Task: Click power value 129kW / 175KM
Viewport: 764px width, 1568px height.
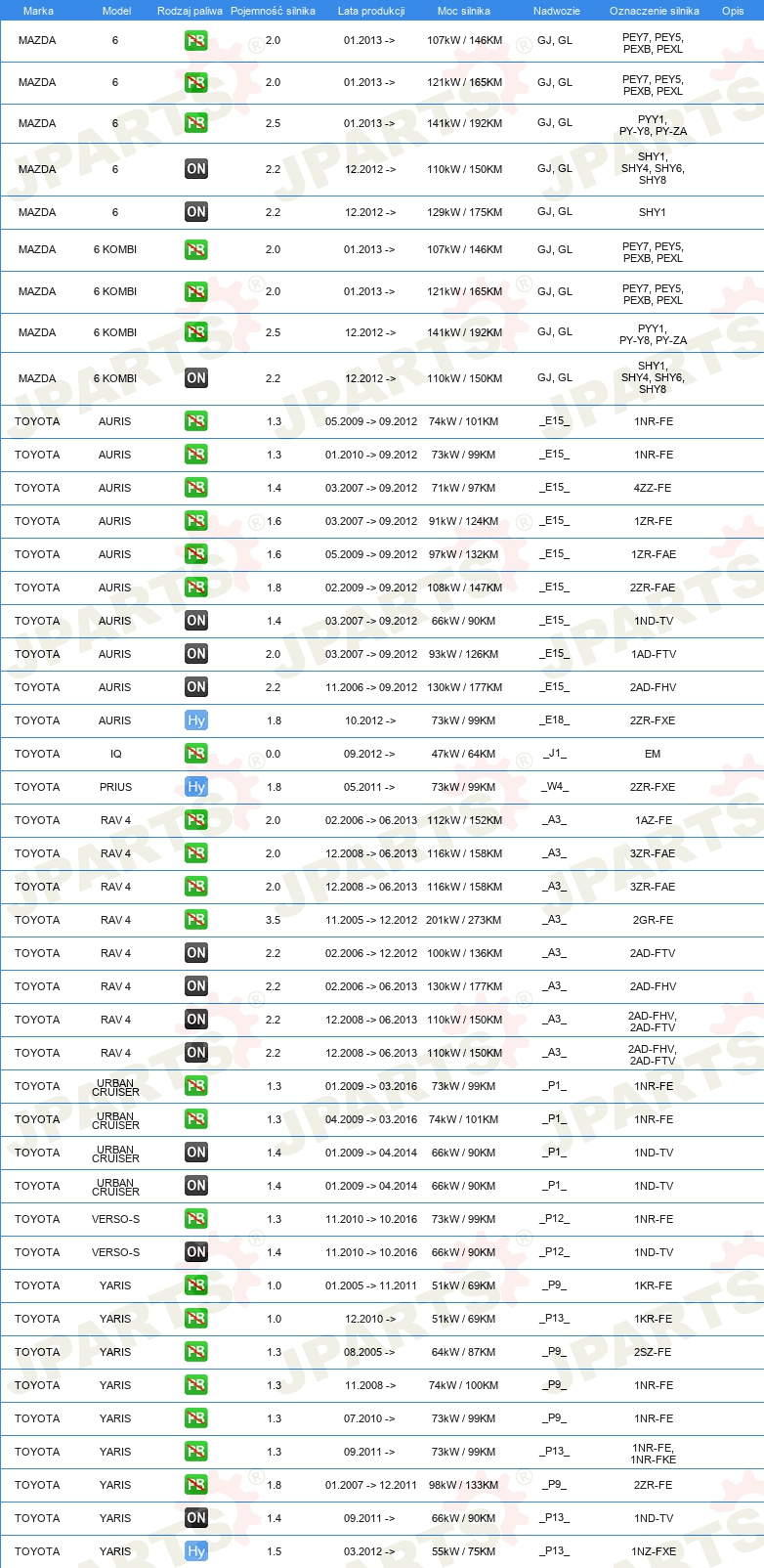Action: click(464, 212)
